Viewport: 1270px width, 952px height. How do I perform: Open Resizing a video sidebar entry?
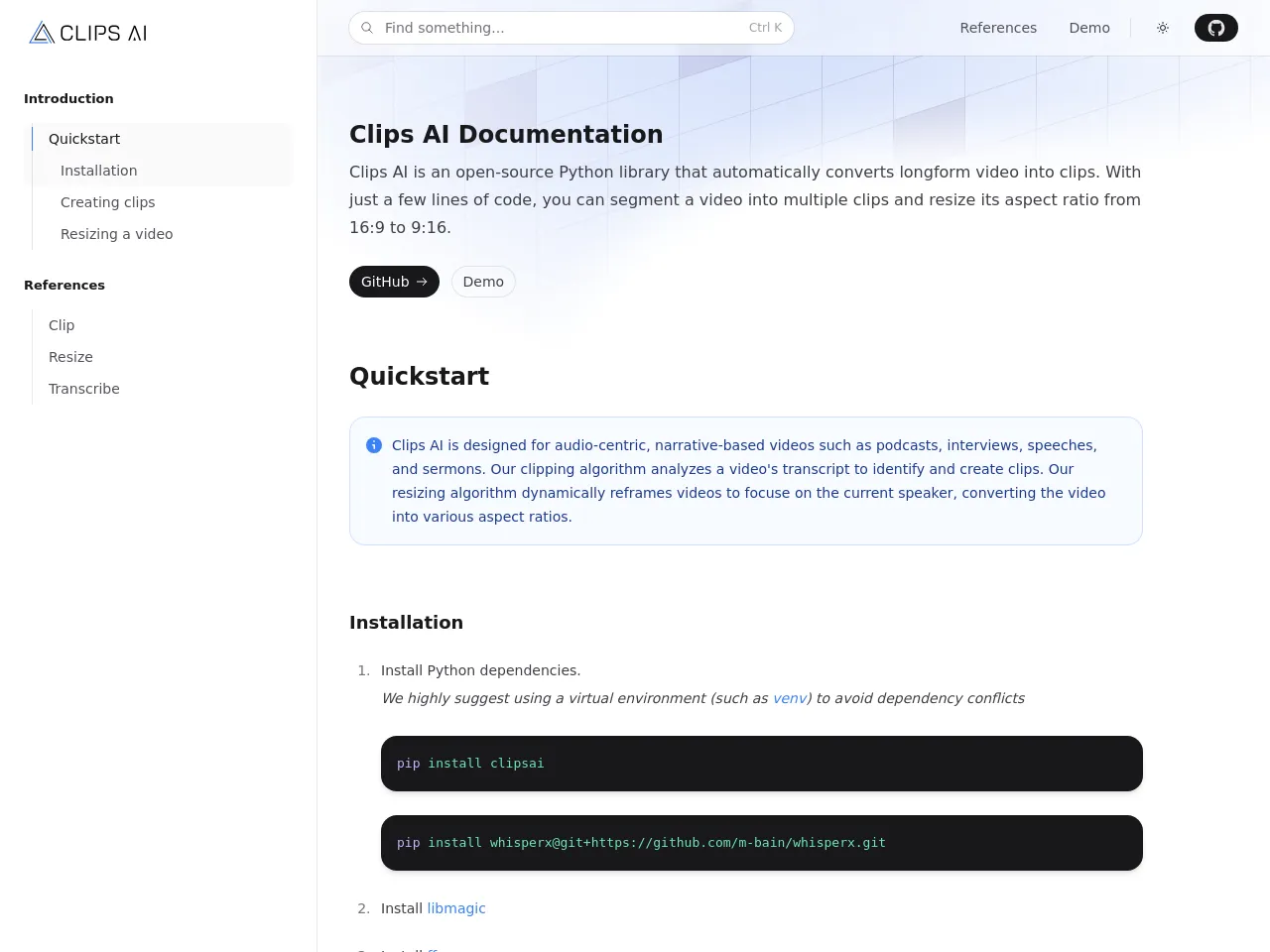coord(117,234)
